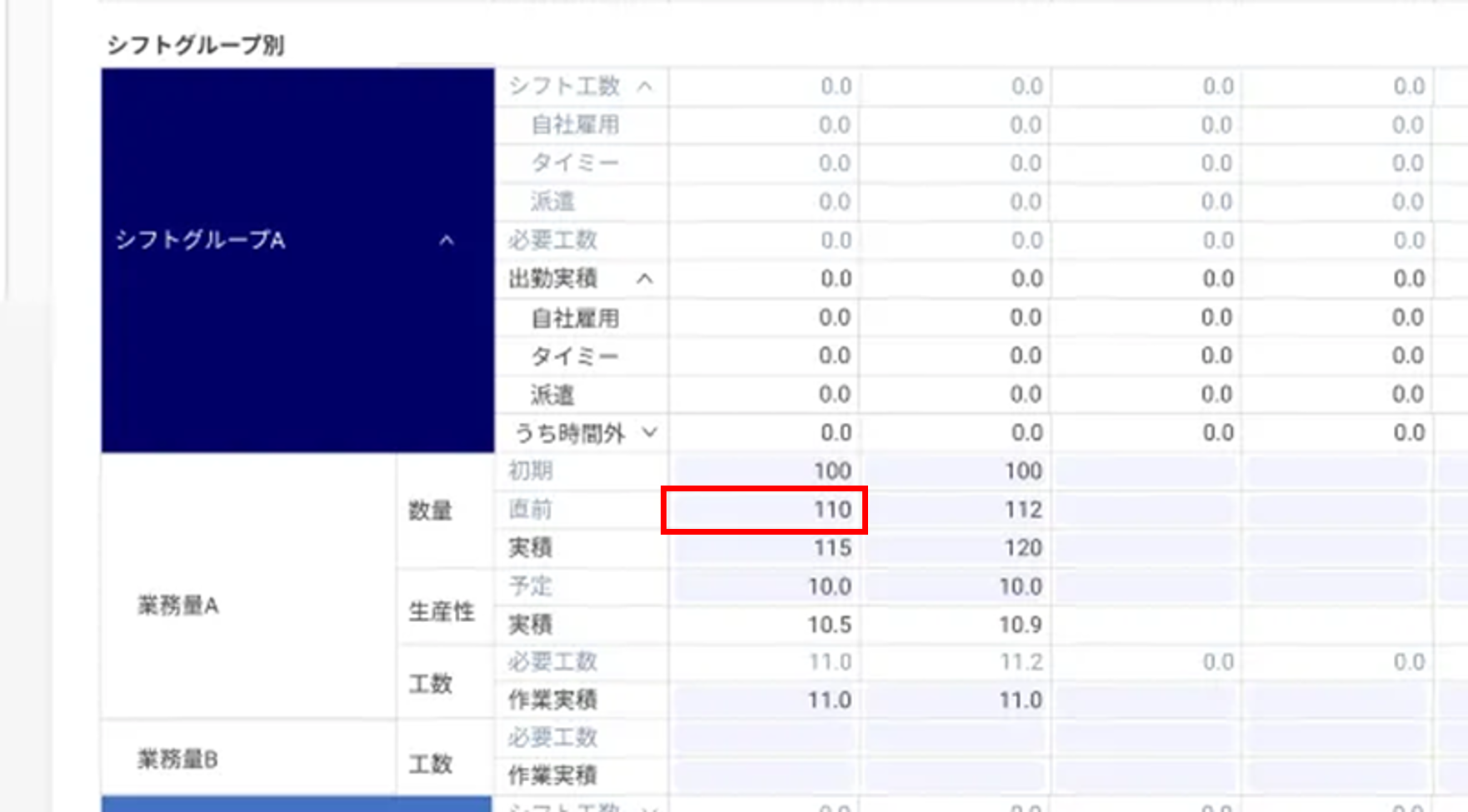Click the greyed 派遣 label under シフト工数
This screenshot has width=1468, height=812.
tap(552, 202)
